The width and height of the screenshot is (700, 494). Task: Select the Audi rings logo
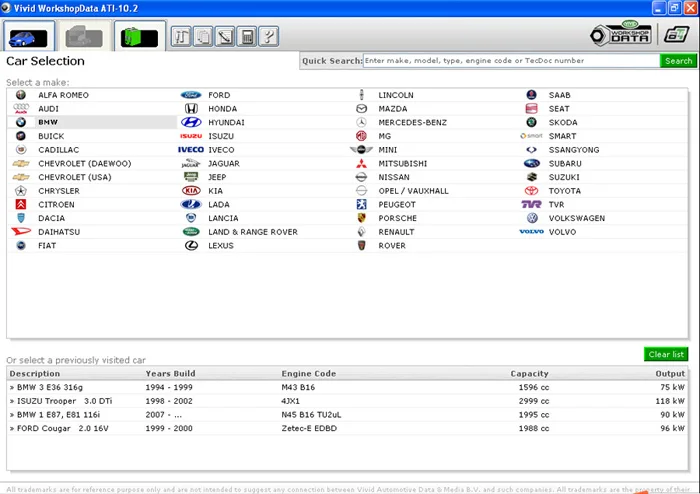[21, 108]
